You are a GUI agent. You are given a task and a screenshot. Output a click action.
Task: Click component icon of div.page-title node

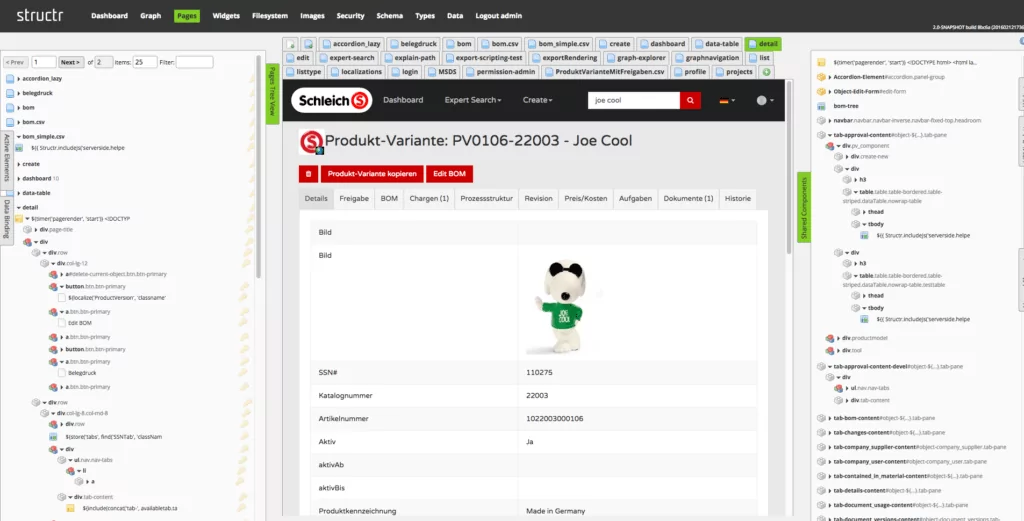click(27, 230)
